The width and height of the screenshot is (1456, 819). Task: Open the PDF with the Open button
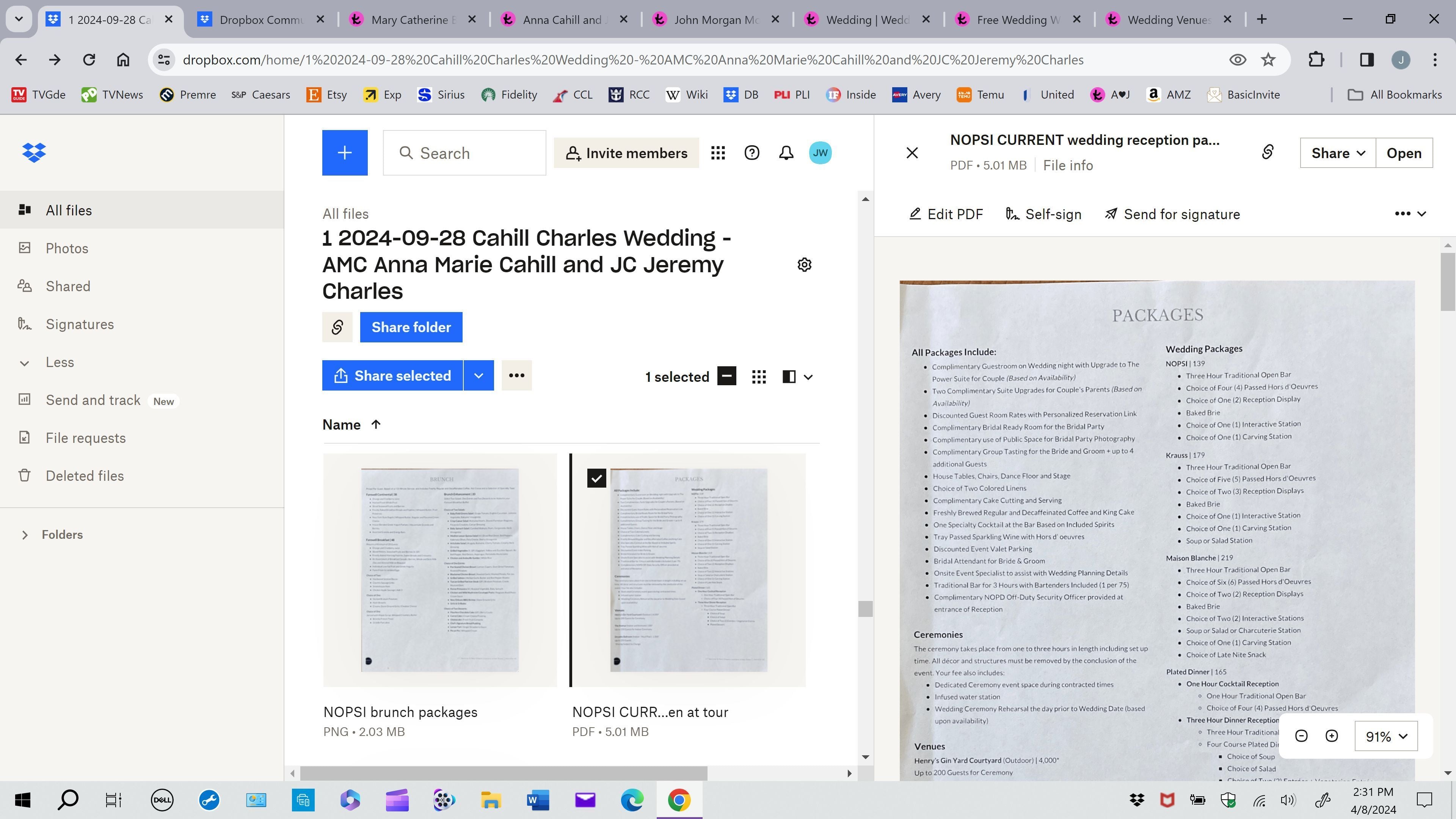1404,152
